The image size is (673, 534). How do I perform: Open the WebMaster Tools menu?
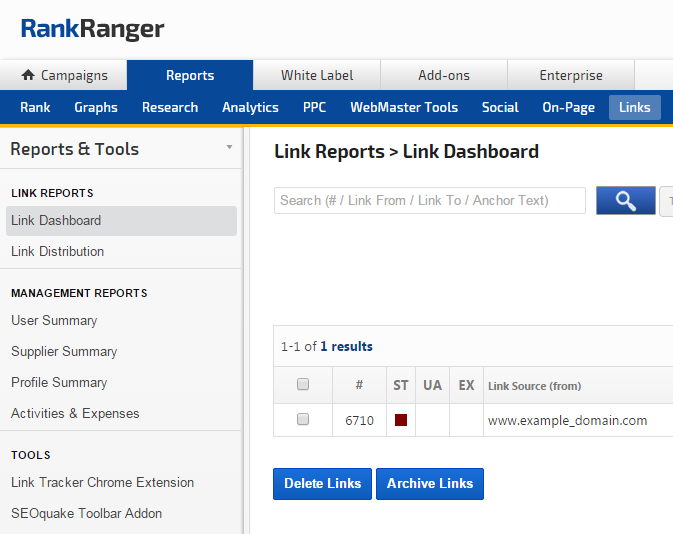click(404, 107)
